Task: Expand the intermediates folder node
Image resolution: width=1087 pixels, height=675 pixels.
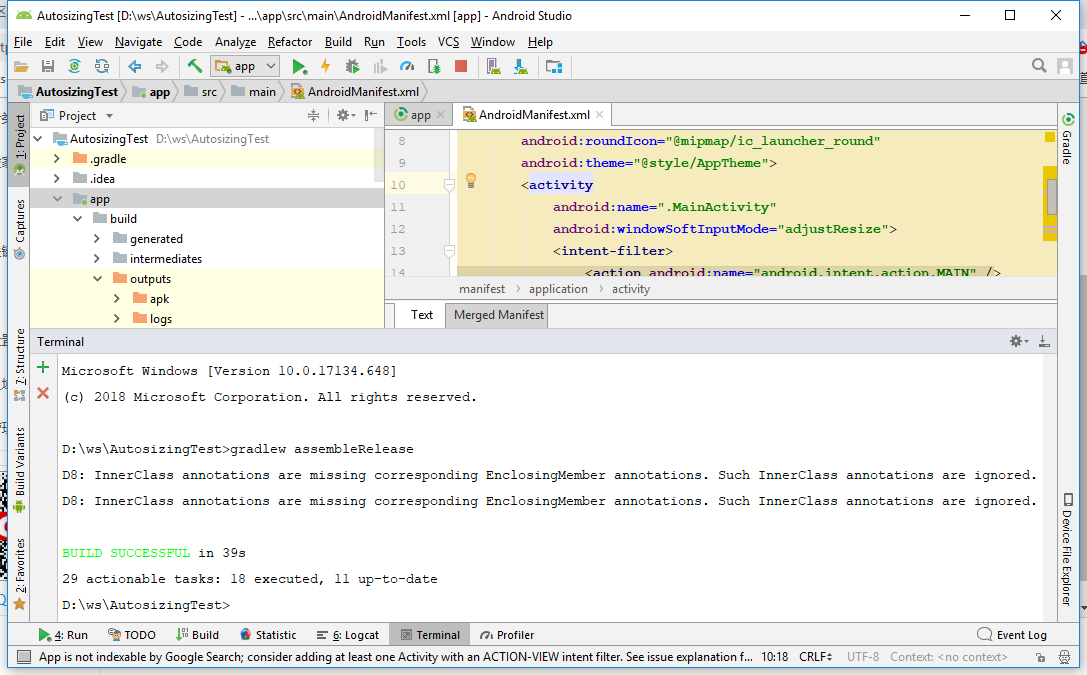Action: (97, 259)
